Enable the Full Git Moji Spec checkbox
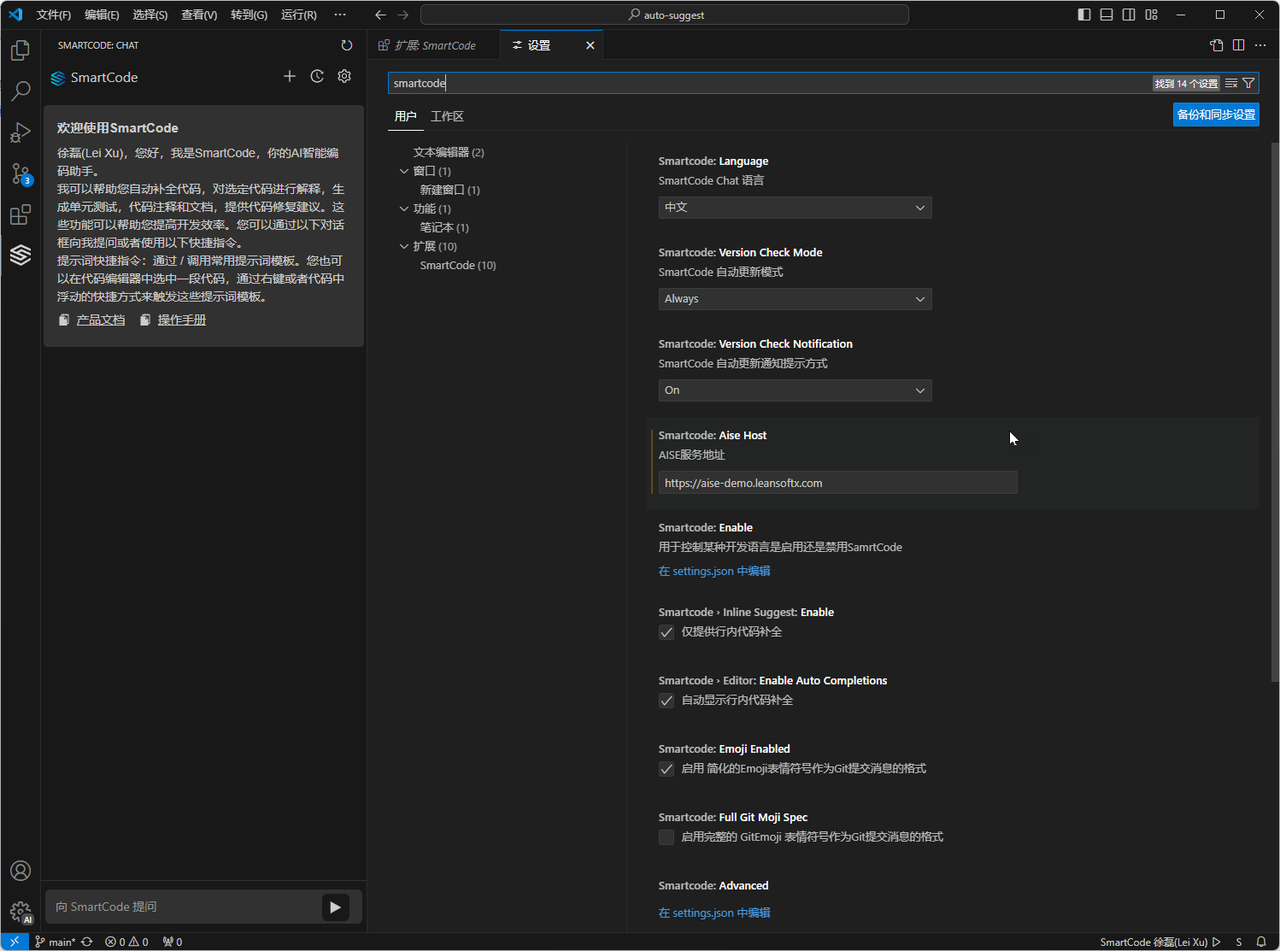 tap(666, 837)
